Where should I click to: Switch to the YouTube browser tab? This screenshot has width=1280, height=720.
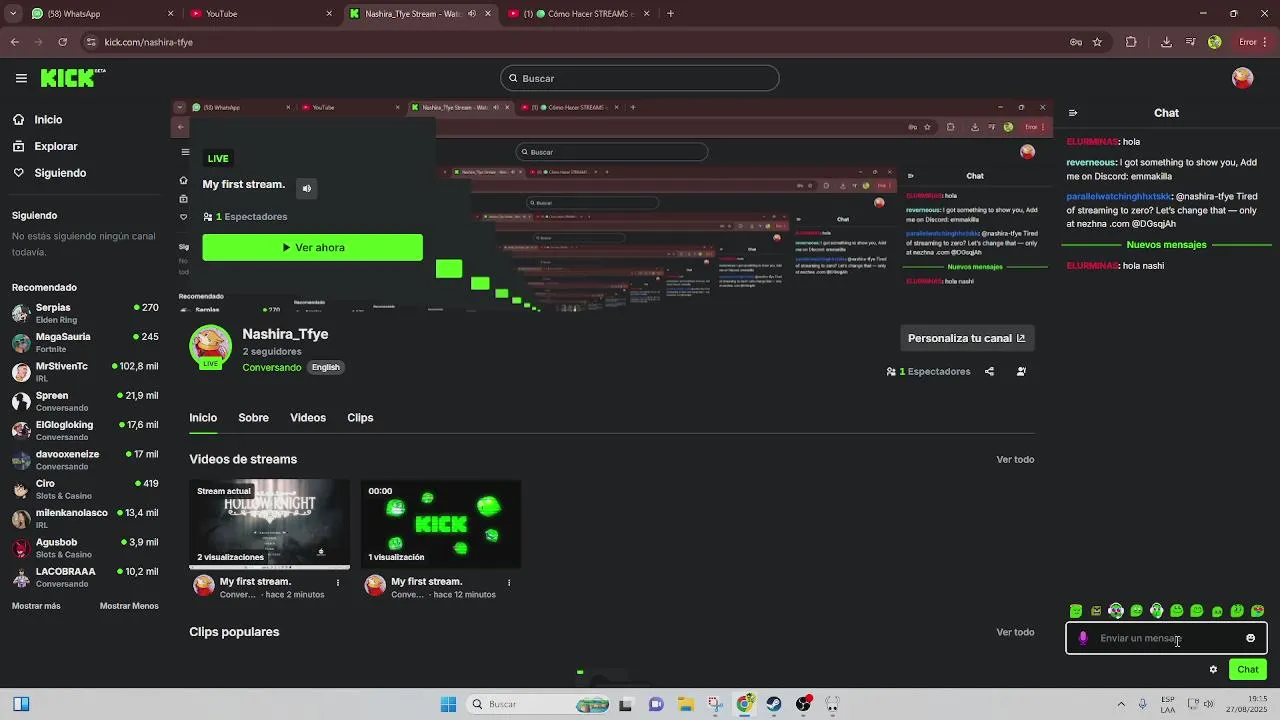(262, 14)
